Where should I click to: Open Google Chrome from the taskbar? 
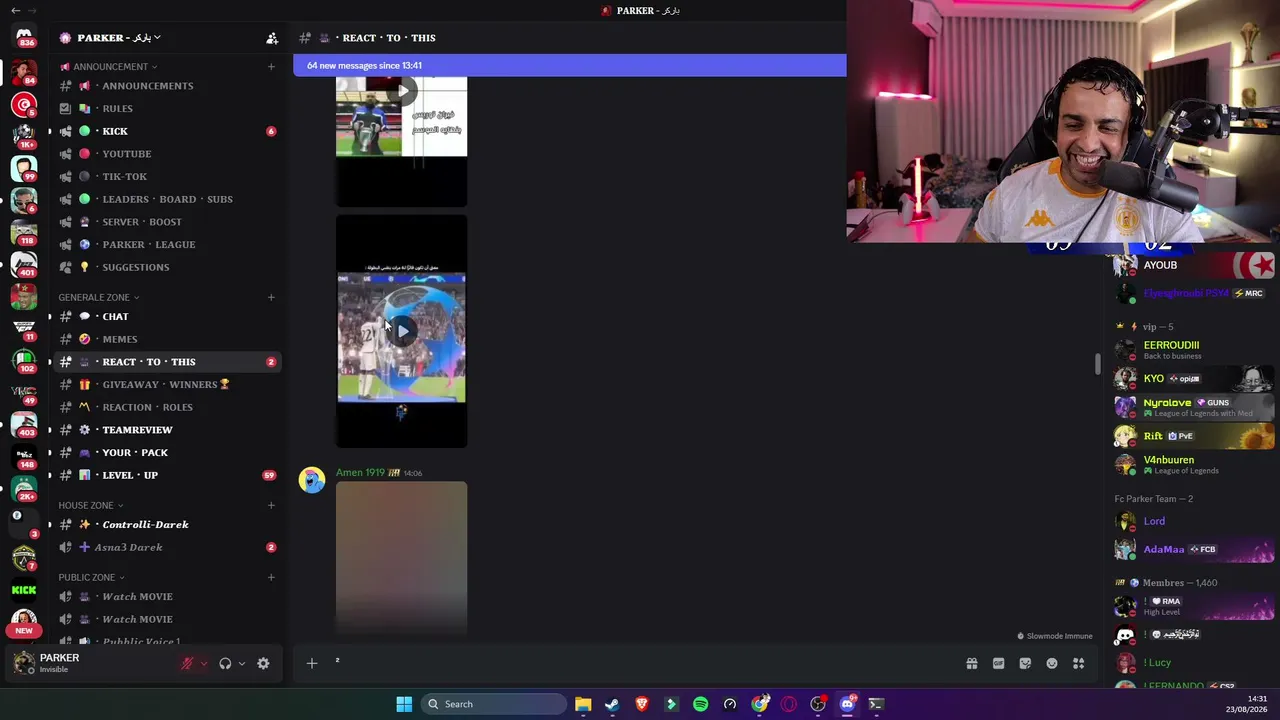click(x=760, y=704)
